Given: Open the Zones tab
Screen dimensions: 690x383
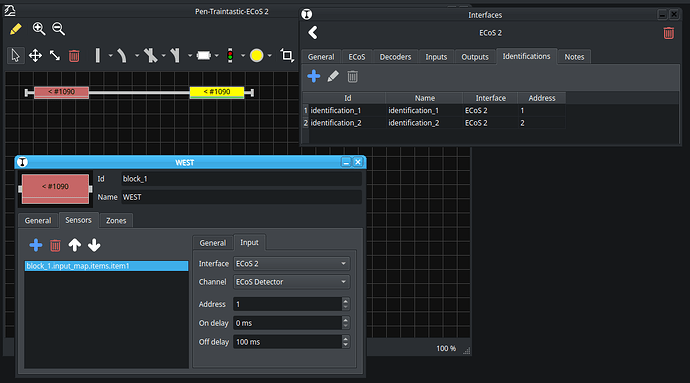Looking at the screenshot, I should coord(116,221).
